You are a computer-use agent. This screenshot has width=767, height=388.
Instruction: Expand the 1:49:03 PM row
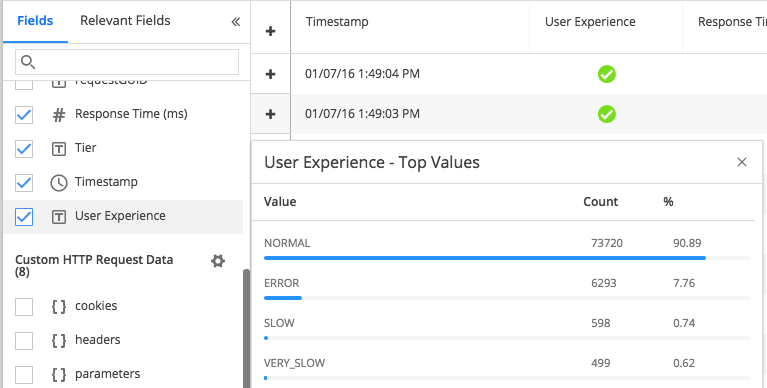click(270, 114)
